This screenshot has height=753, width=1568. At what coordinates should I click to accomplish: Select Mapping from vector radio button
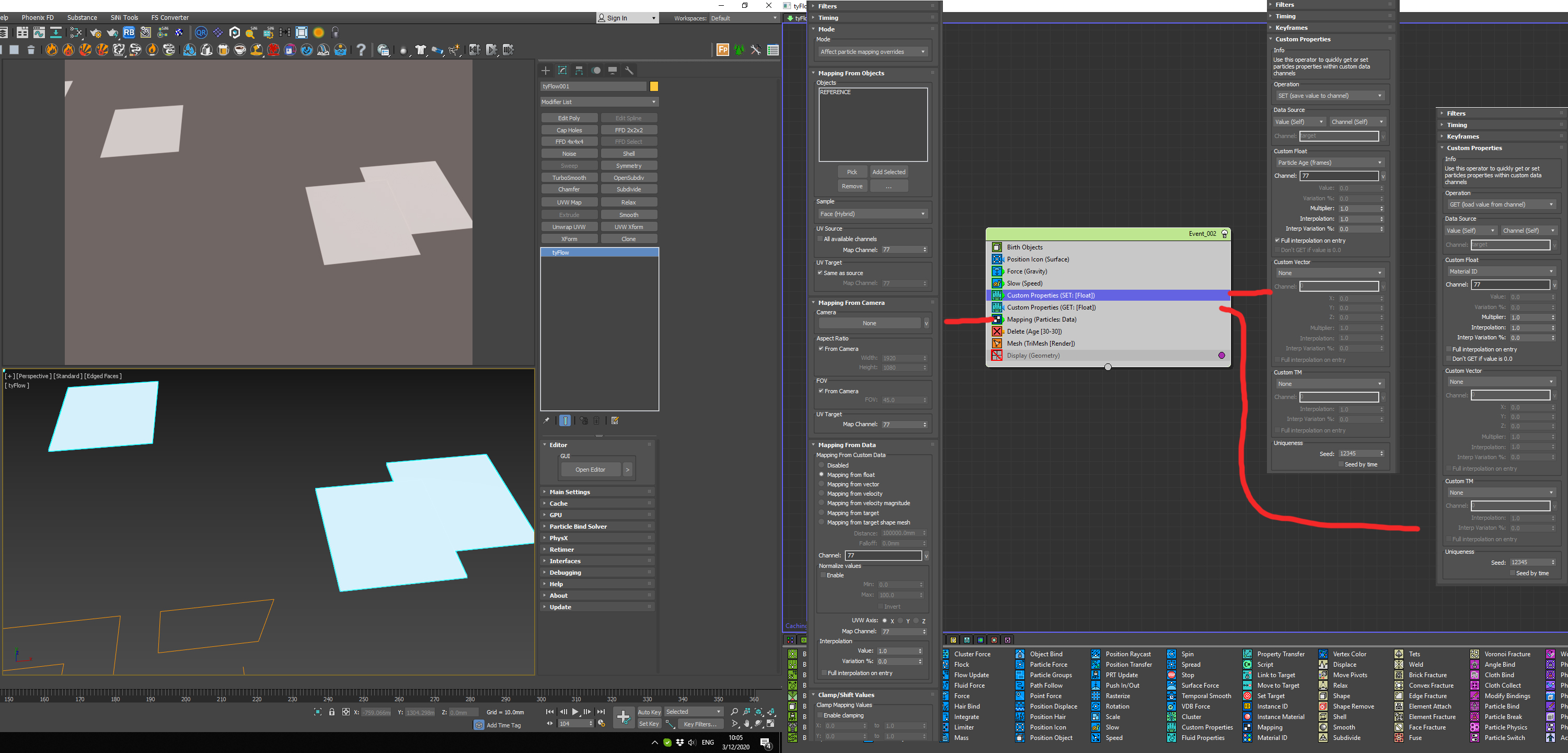pyautogui.click(x=822, y=484)
